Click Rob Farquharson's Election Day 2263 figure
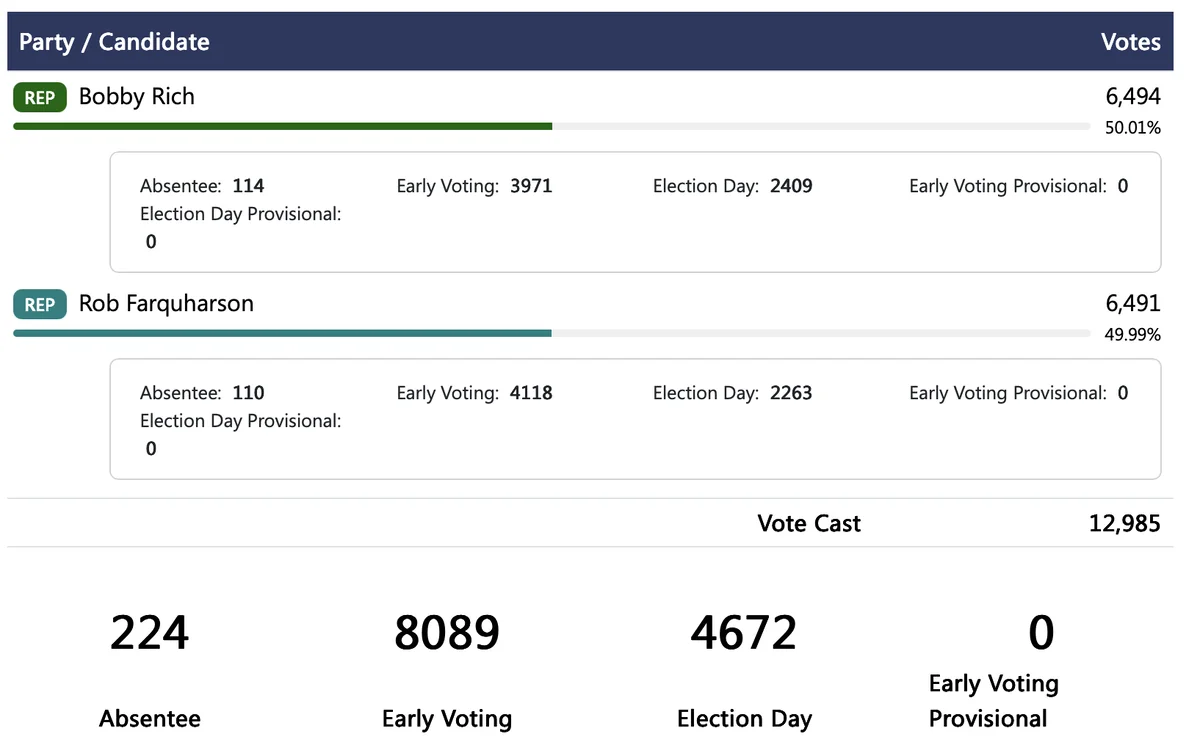 point(791,393)
